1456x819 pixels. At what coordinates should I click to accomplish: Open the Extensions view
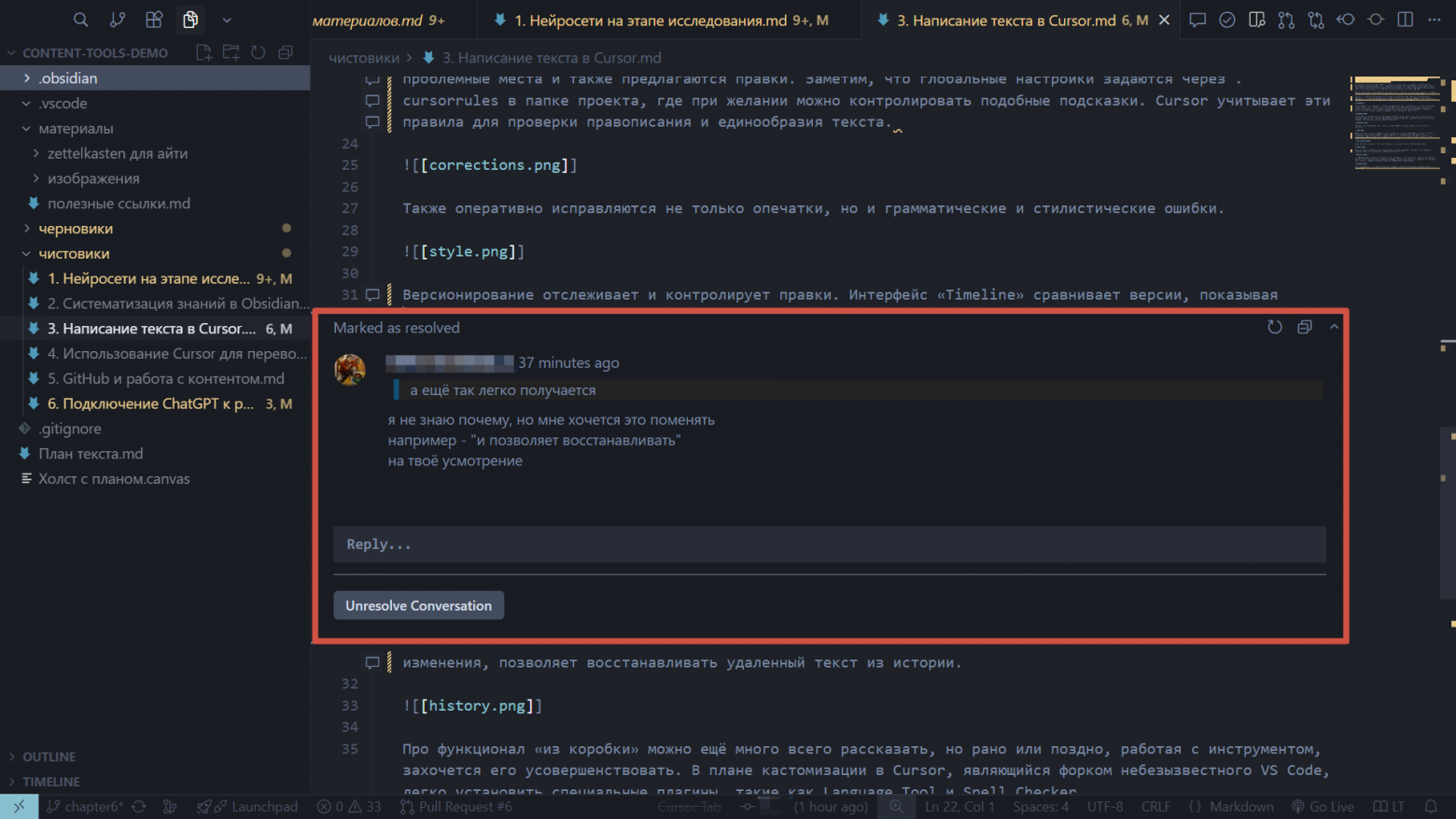tap(154, 20)
